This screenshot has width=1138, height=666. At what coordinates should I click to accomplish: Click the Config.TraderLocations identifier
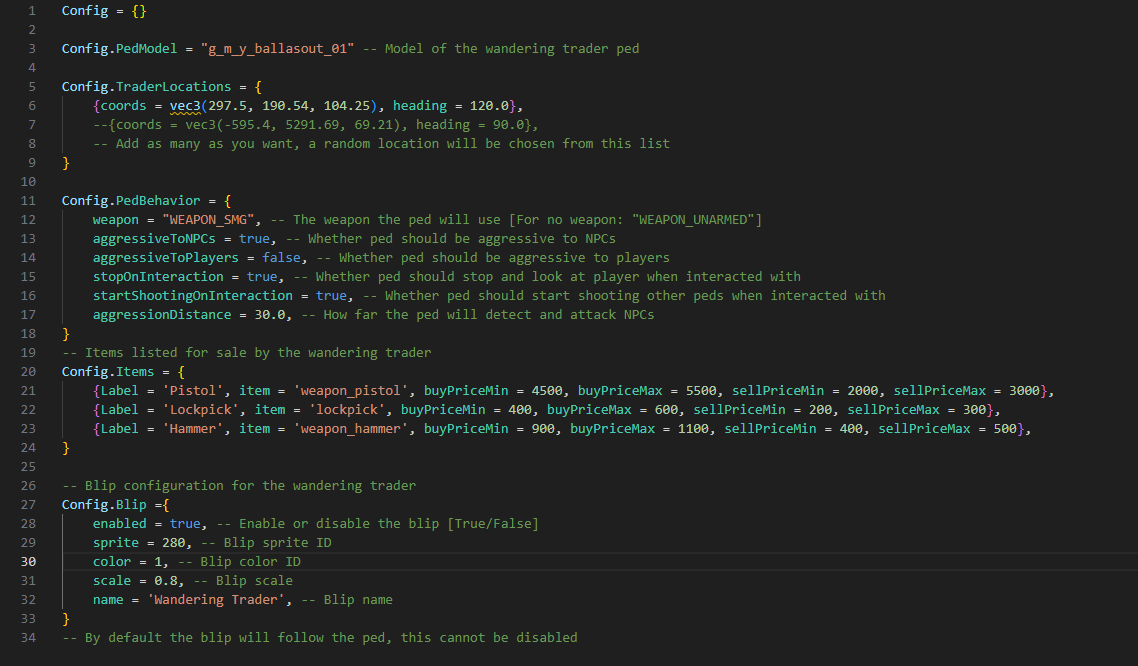point(147,86)
